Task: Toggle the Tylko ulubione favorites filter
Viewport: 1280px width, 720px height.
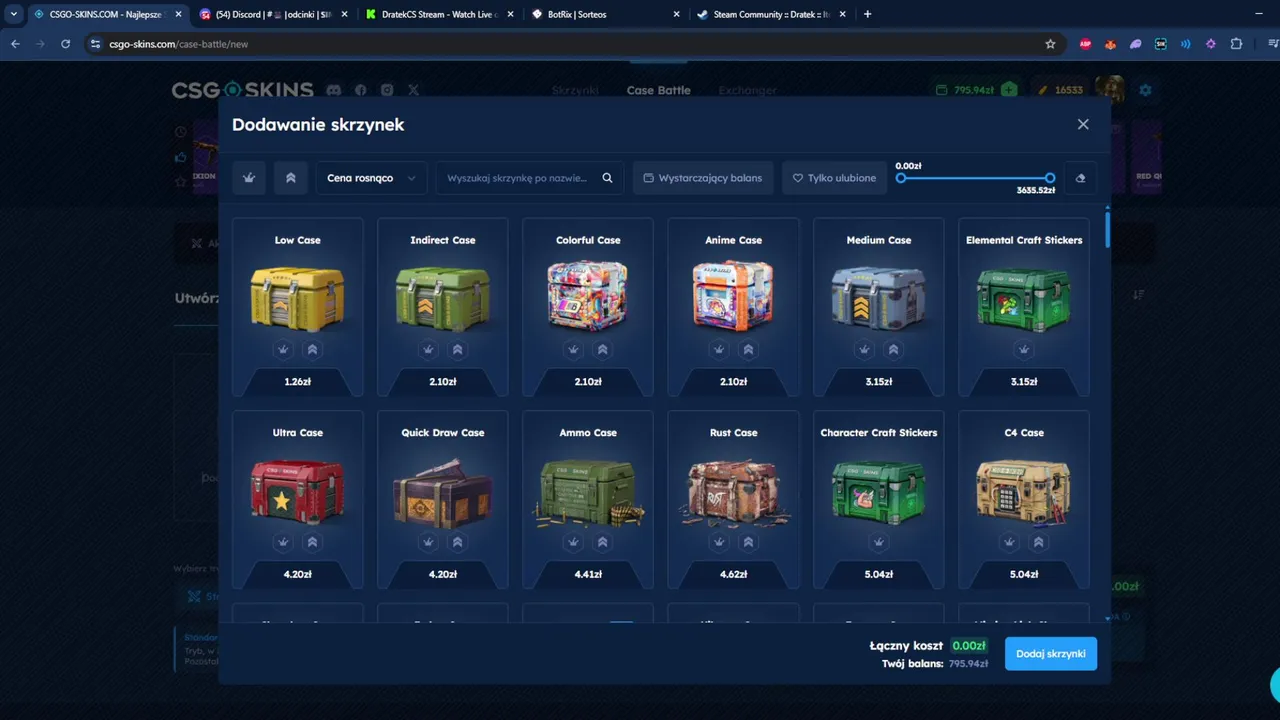Action: 834,178
